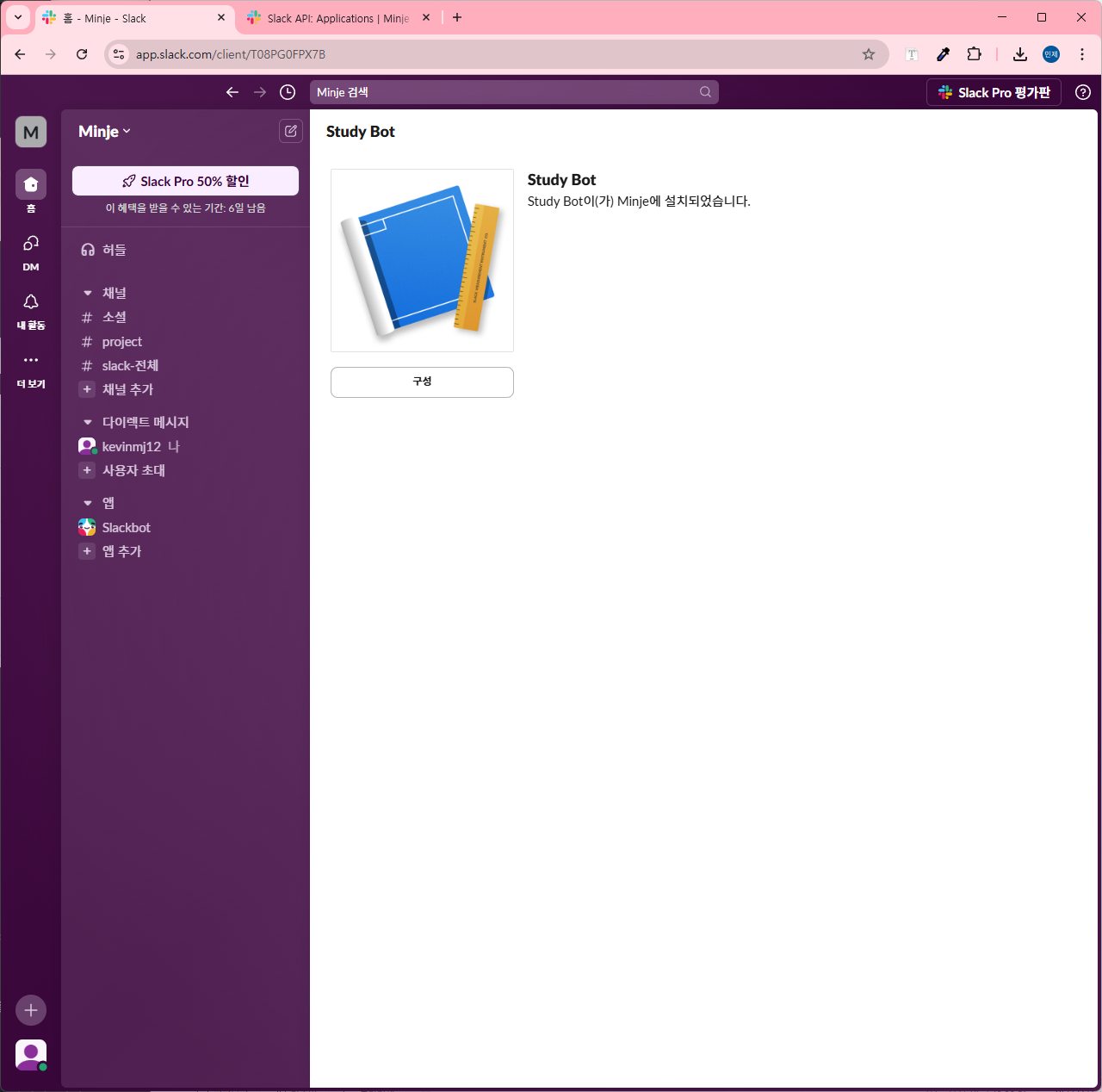Click the eyedropper extension icon
The height and width of the screenshot is (1092, 1102).
click(943, 54)
